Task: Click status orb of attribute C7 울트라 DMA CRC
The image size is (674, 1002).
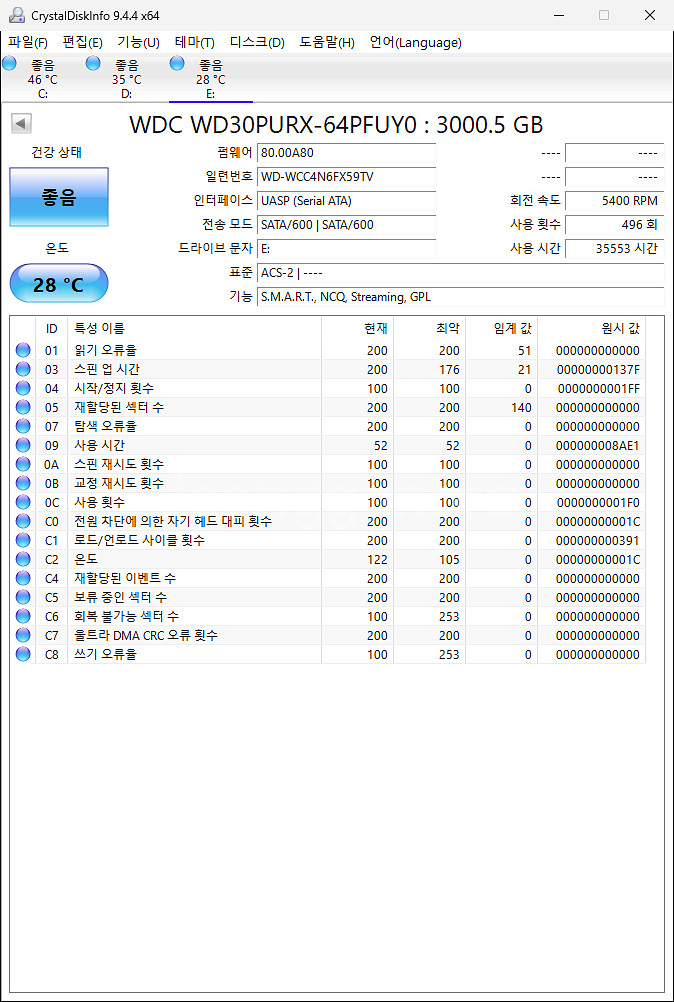Action: [x=23, y=635]
